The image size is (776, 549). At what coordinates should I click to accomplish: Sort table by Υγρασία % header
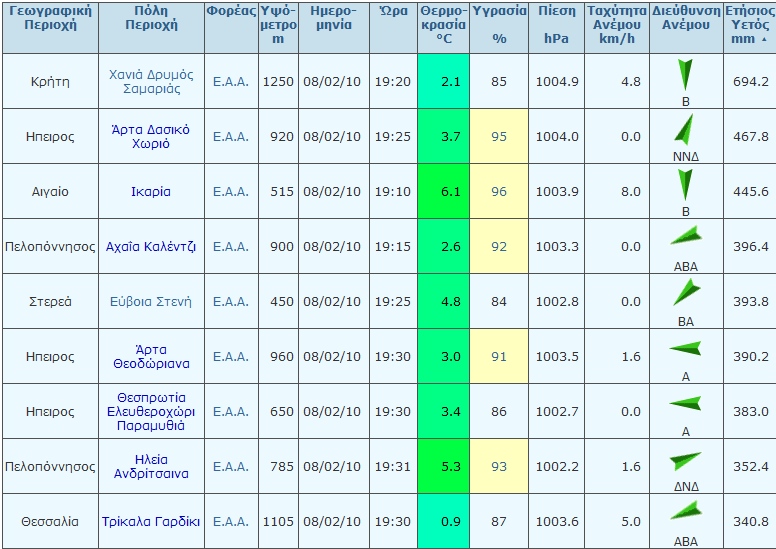[x=499, y=26]
